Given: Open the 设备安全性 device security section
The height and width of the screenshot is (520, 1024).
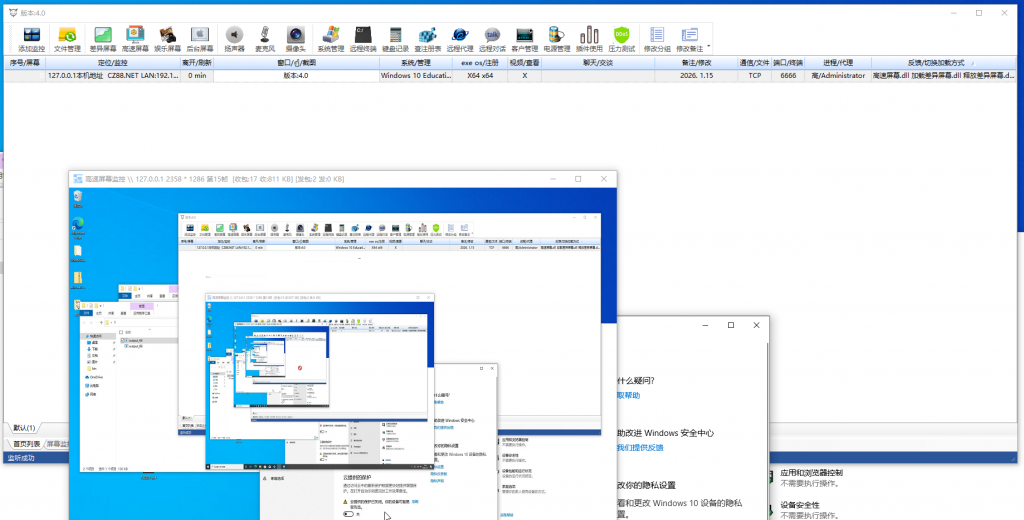Looking at the screenshot, I should click(x=800, y=505).
